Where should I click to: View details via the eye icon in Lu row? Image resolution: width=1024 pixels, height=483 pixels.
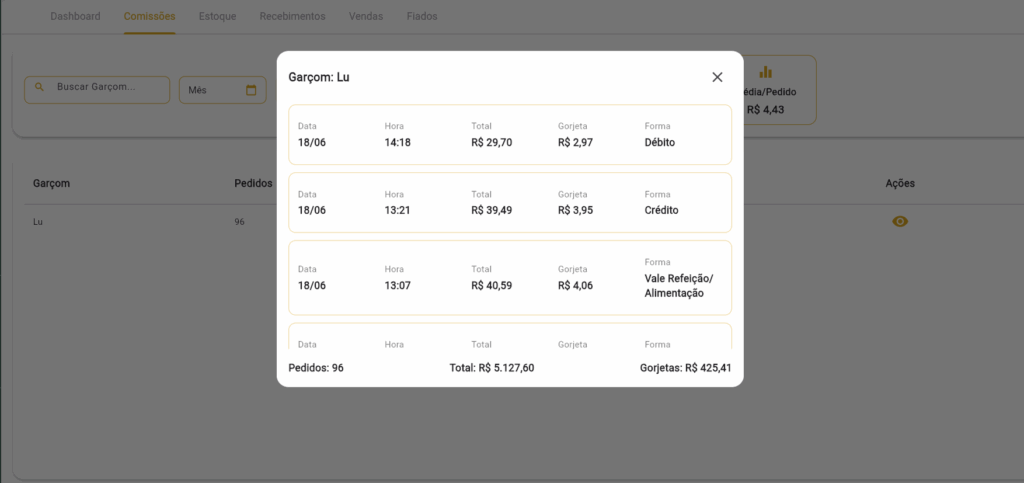pyautogui.click(x=900, y=221)
